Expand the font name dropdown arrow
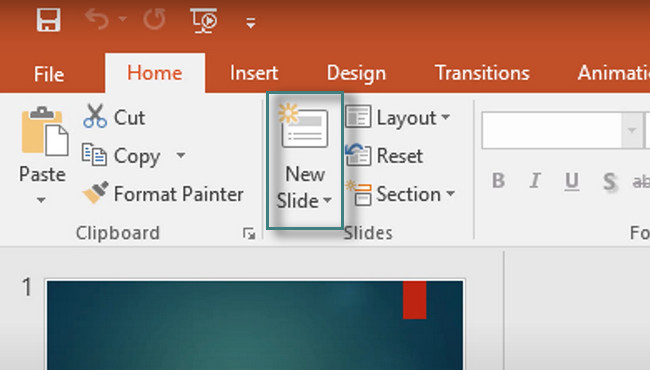This screenshot has width=650, height=370. [632, 130]
